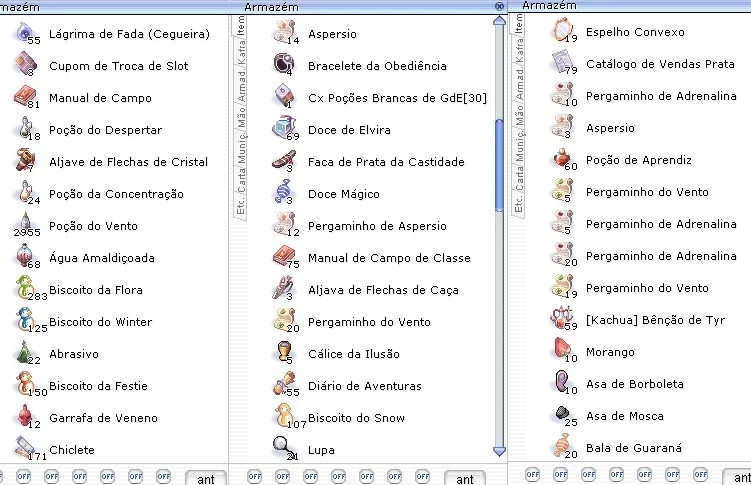Select the 'Manual de Campo' row in the left window

114,97
